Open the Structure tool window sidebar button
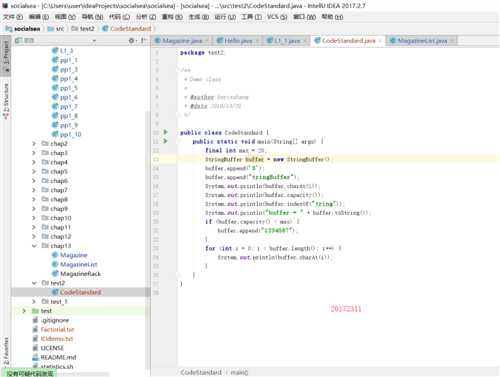 coord(6,101)
